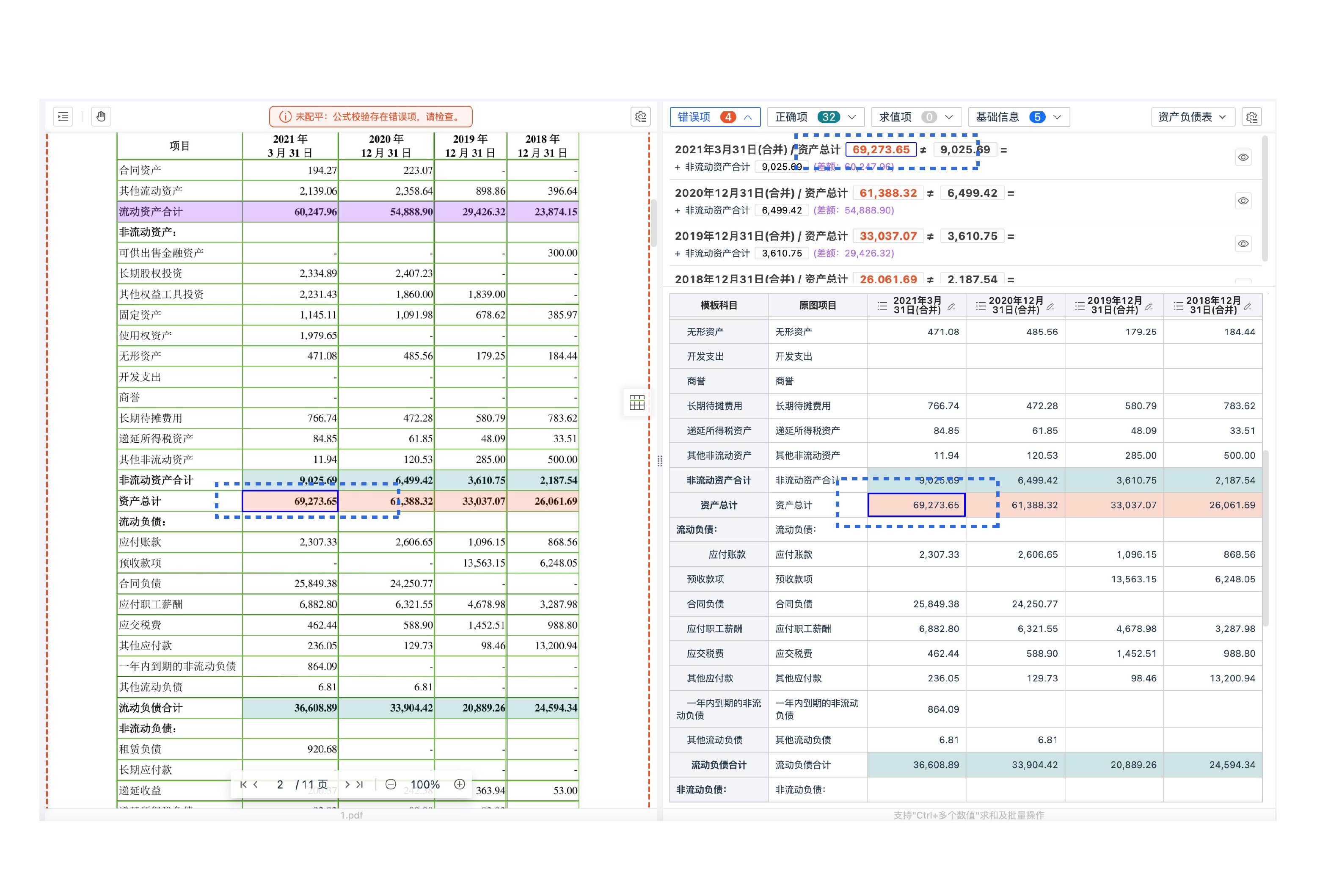
Task: Select the 错误项 4 tab
Action: (715, 117)
